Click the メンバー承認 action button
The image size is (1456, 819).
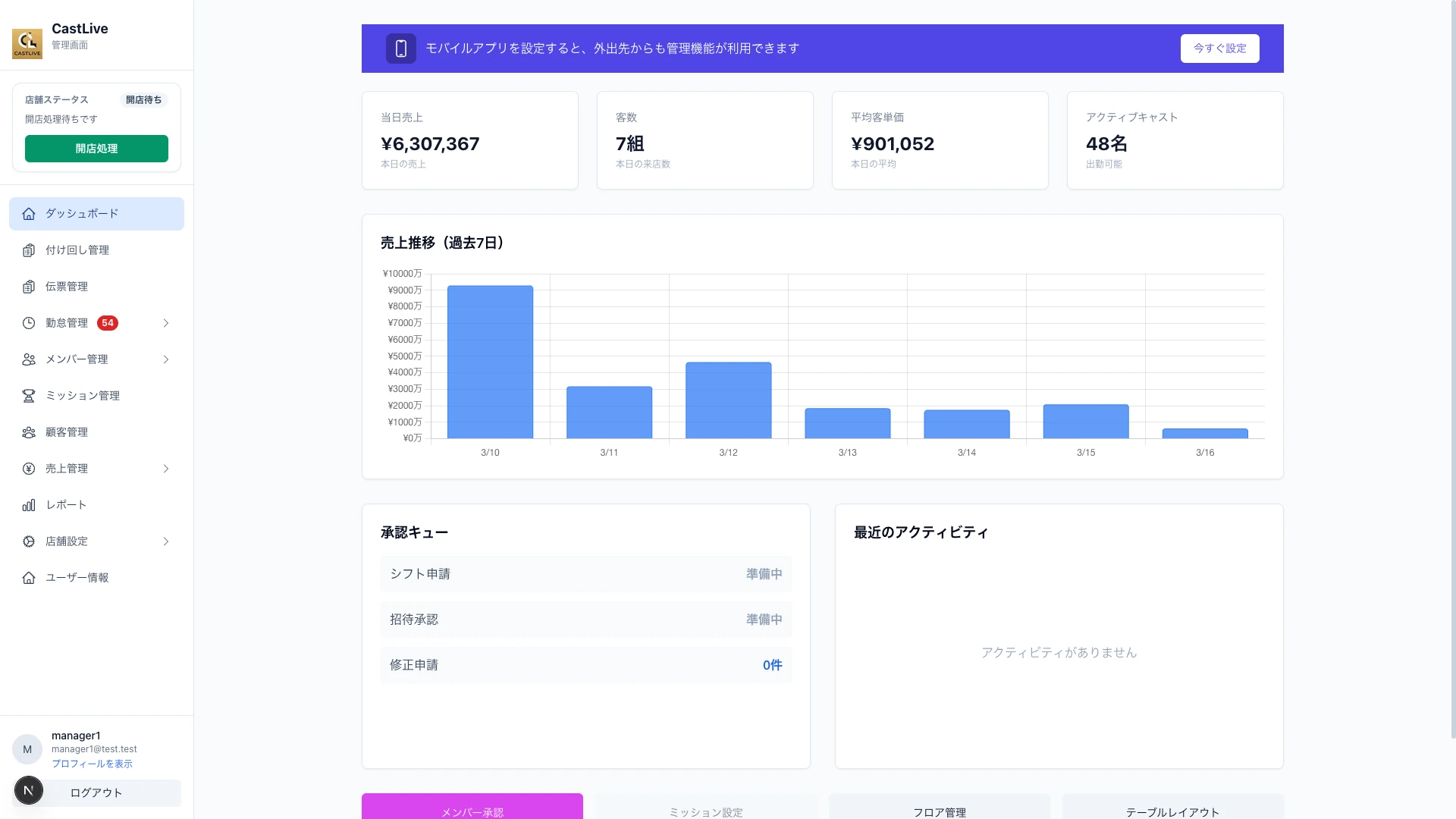click(472, 810)
